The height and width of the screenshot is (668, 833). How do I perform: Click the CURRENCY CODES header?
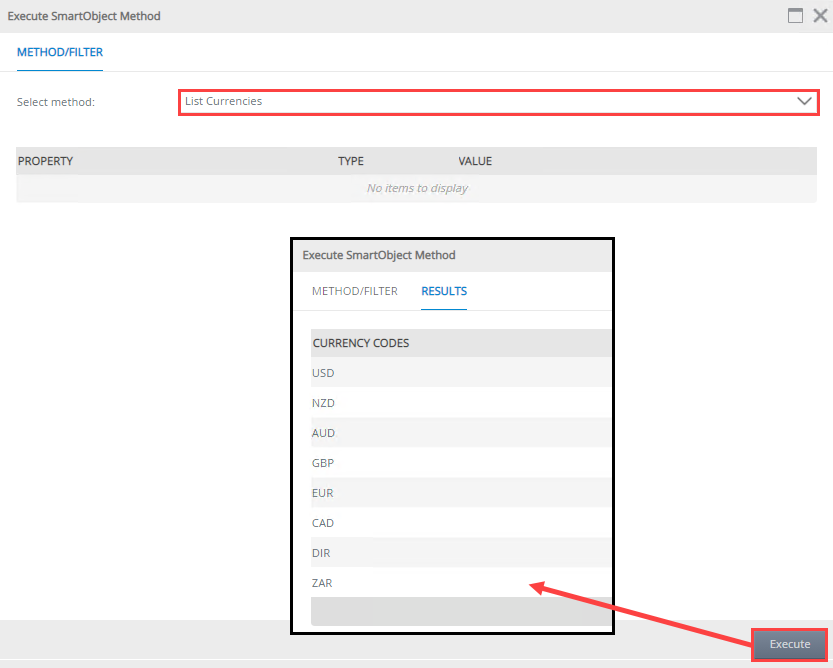361,342
